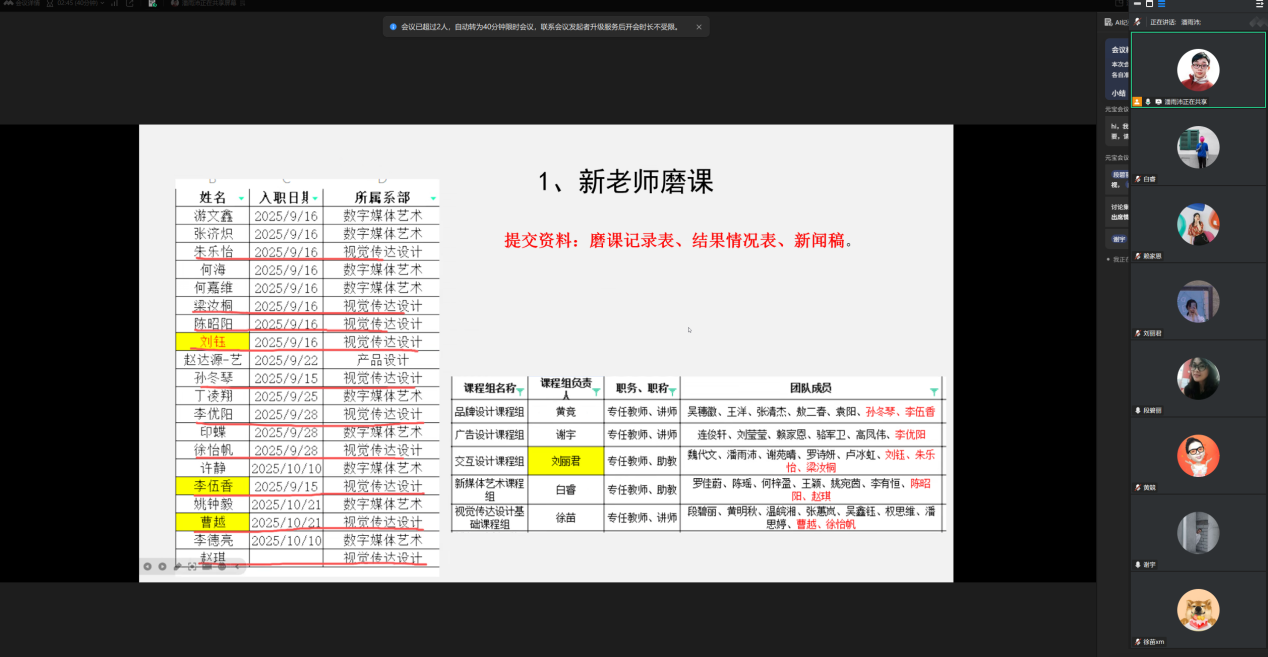1268x657 pixels.
Task: Click the yellow highlighted 刘丽君 cell
Action: pyautogui.click(x=566, y=461)
